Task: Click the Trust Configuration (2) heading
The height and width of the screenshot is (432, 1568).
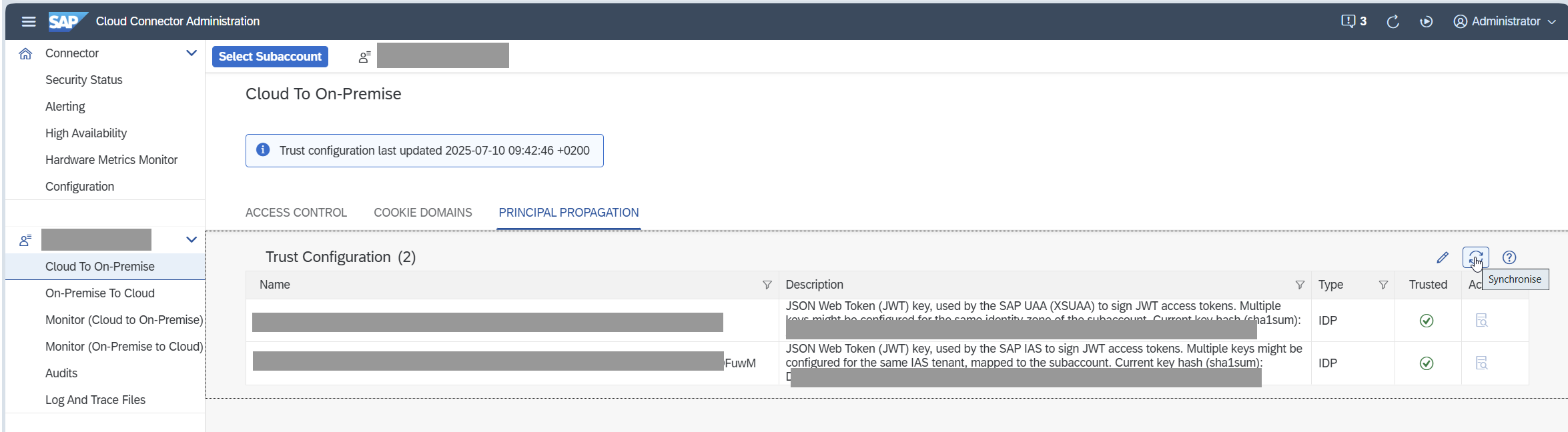Action: 340,257
